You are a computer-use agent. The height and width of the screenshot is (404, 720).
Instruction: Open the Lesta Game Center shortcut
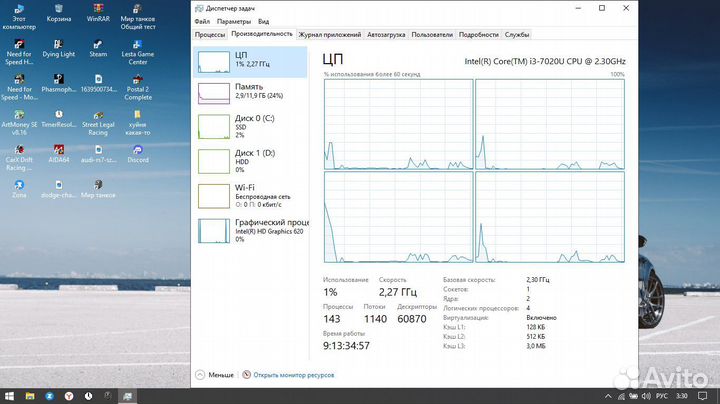click(x=138, y=52)
